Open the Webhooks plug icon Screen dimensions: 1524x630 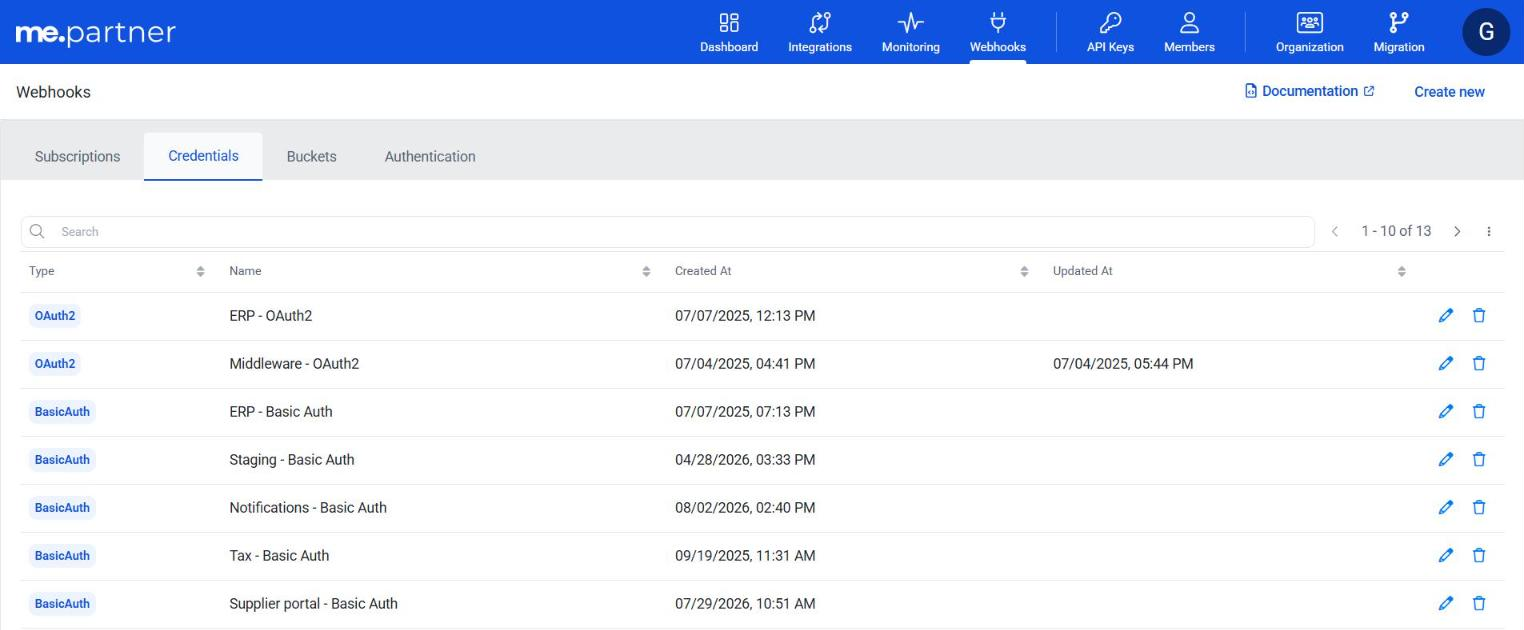pos(997,22)
